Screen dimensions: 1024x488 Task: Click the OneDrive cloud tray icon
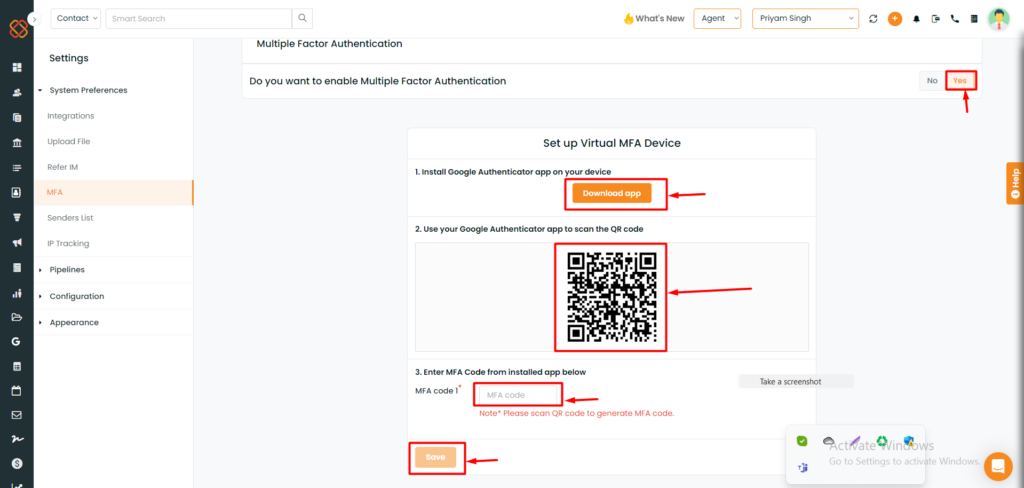[x=829, y=441]
